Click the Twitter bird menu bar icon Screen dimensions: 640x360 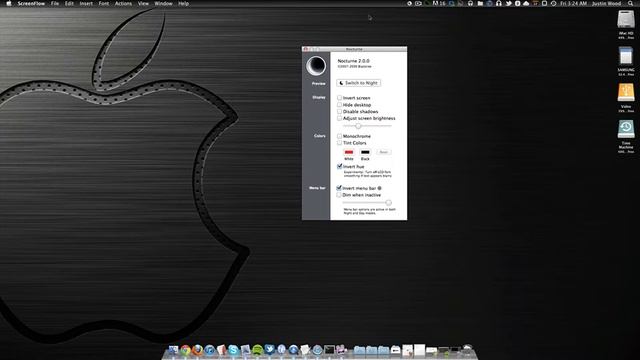[x=509, y=3]
